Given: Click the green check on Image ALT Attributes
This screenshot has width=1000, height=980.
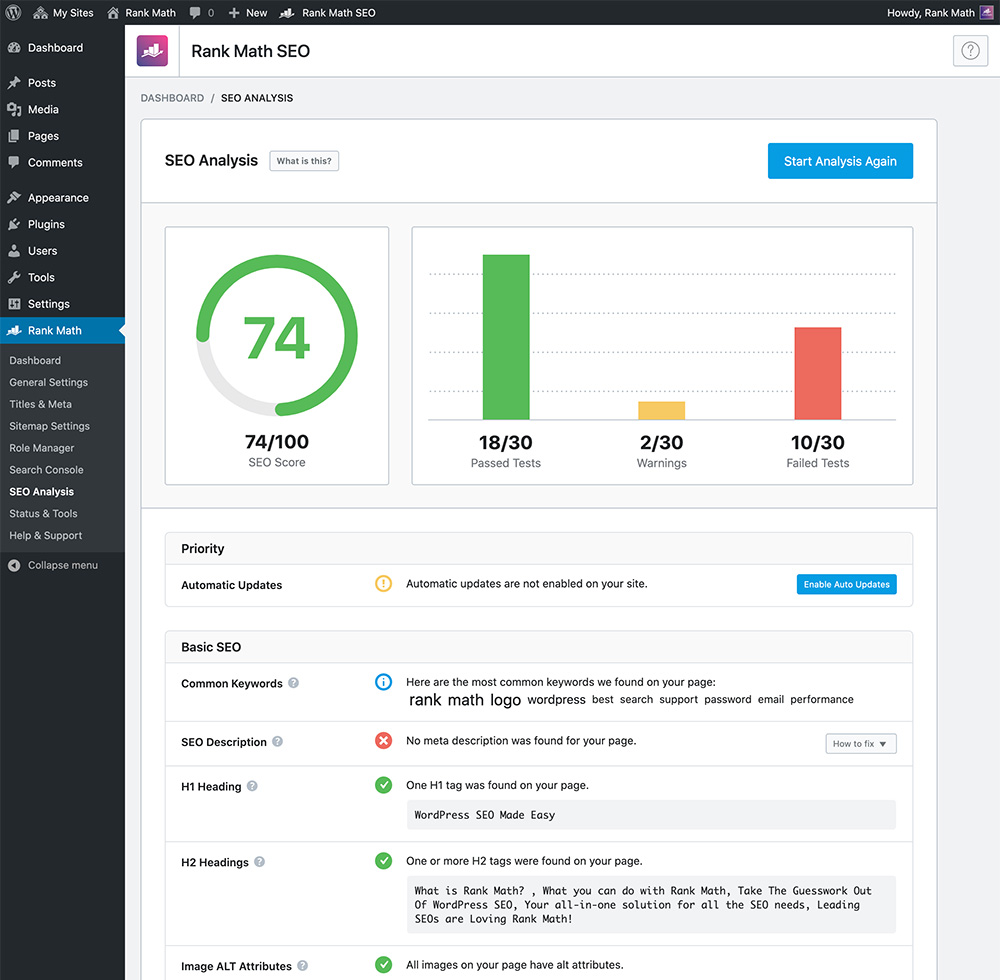Looking at the screenshot, I should [x=383, y=964].
